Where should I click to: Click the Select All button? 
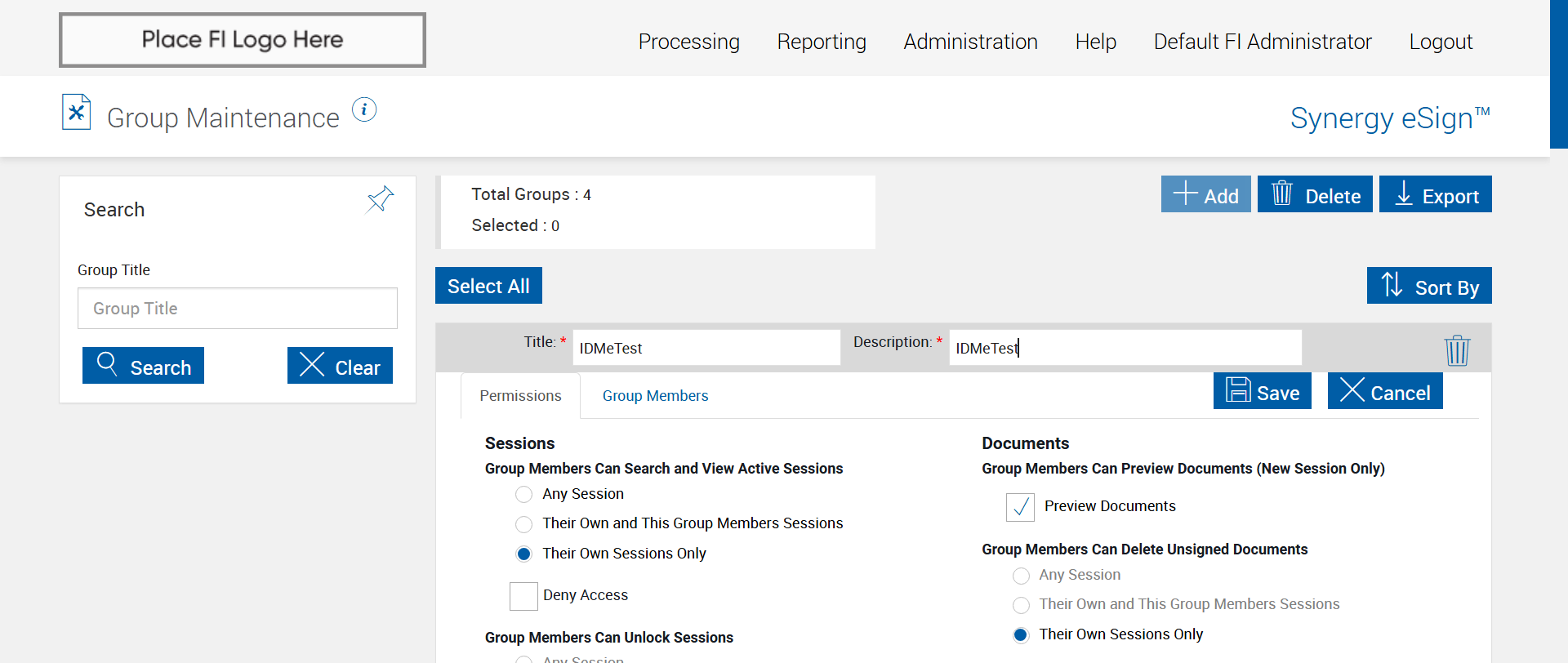[488, 286]
